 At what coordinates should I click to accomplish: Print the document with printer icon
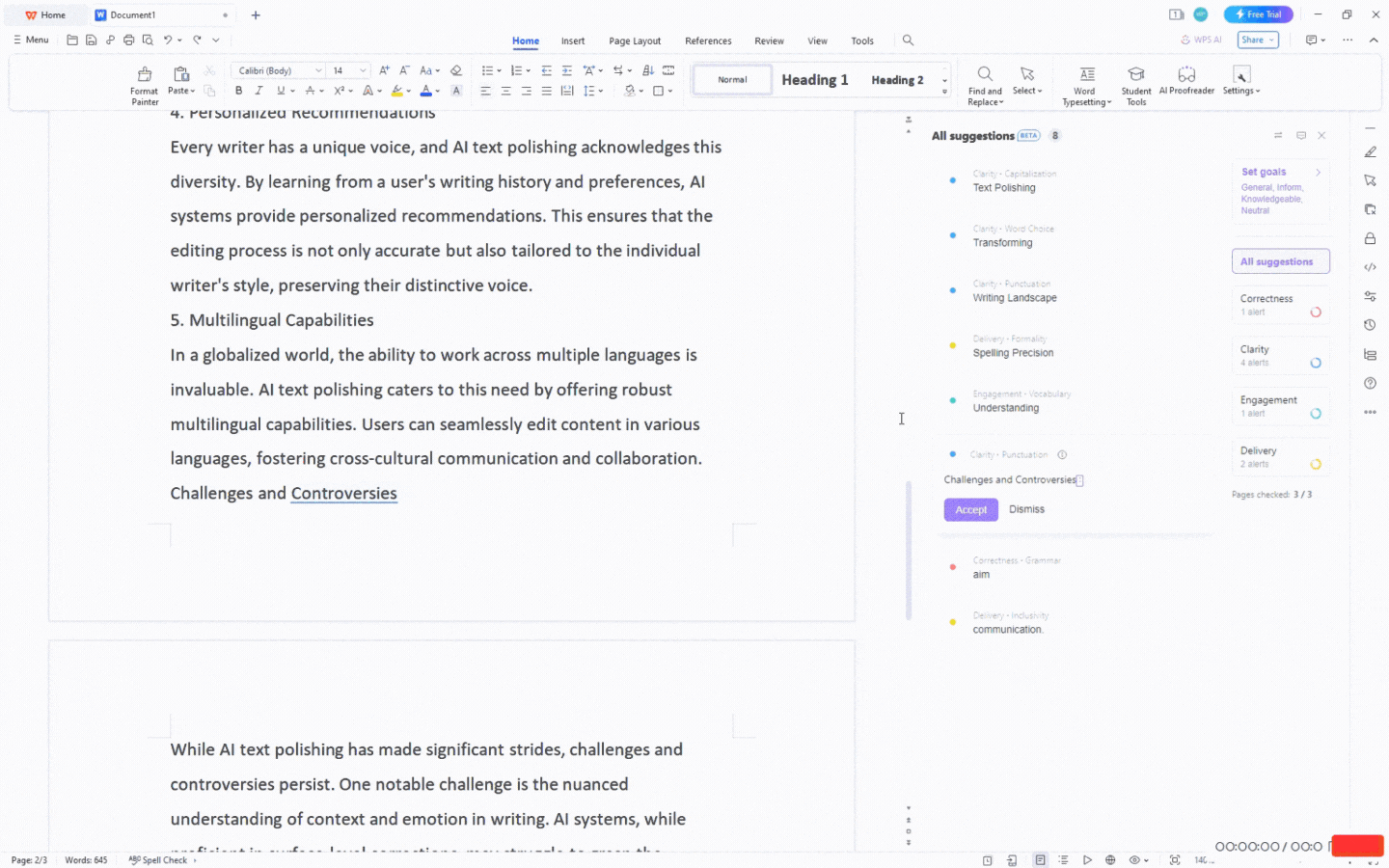(x=128, y=40)
